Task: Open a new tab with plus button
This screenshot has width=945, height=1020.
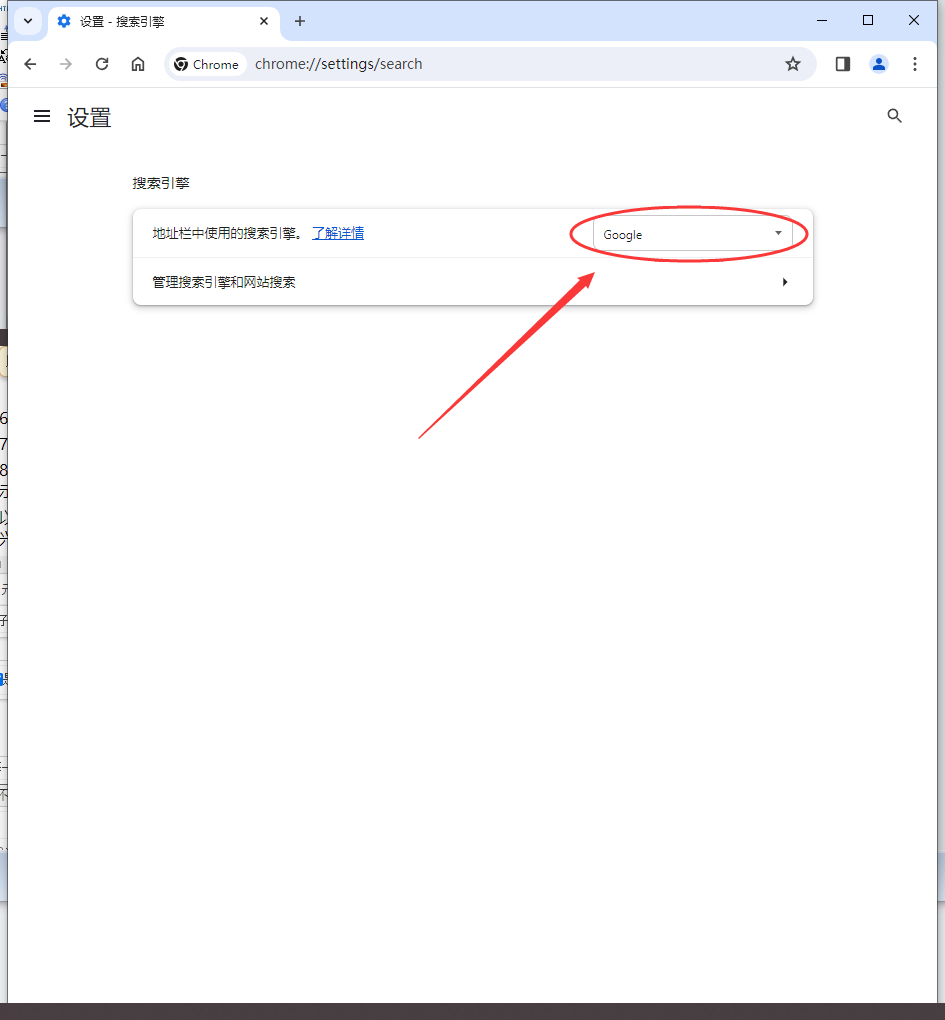Action: click(300, 21)
